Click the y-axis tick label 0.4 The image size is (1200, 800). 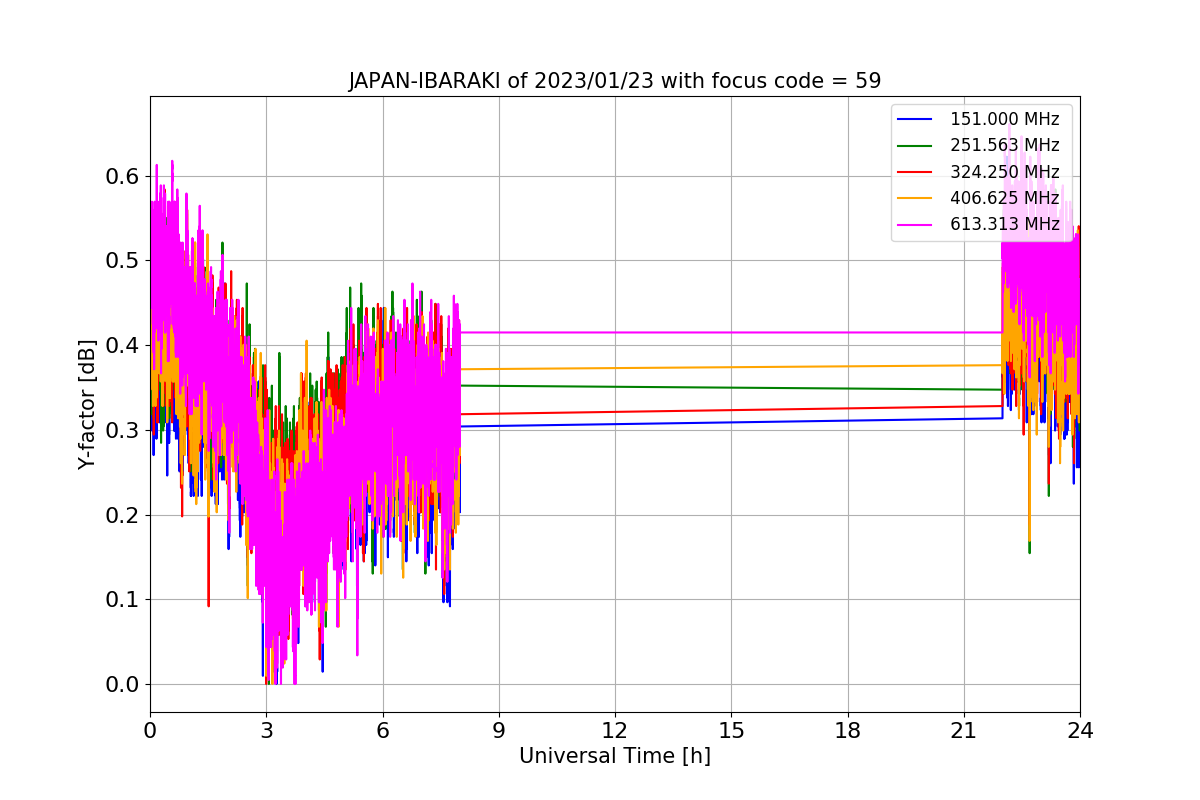(x=124, y=346)
